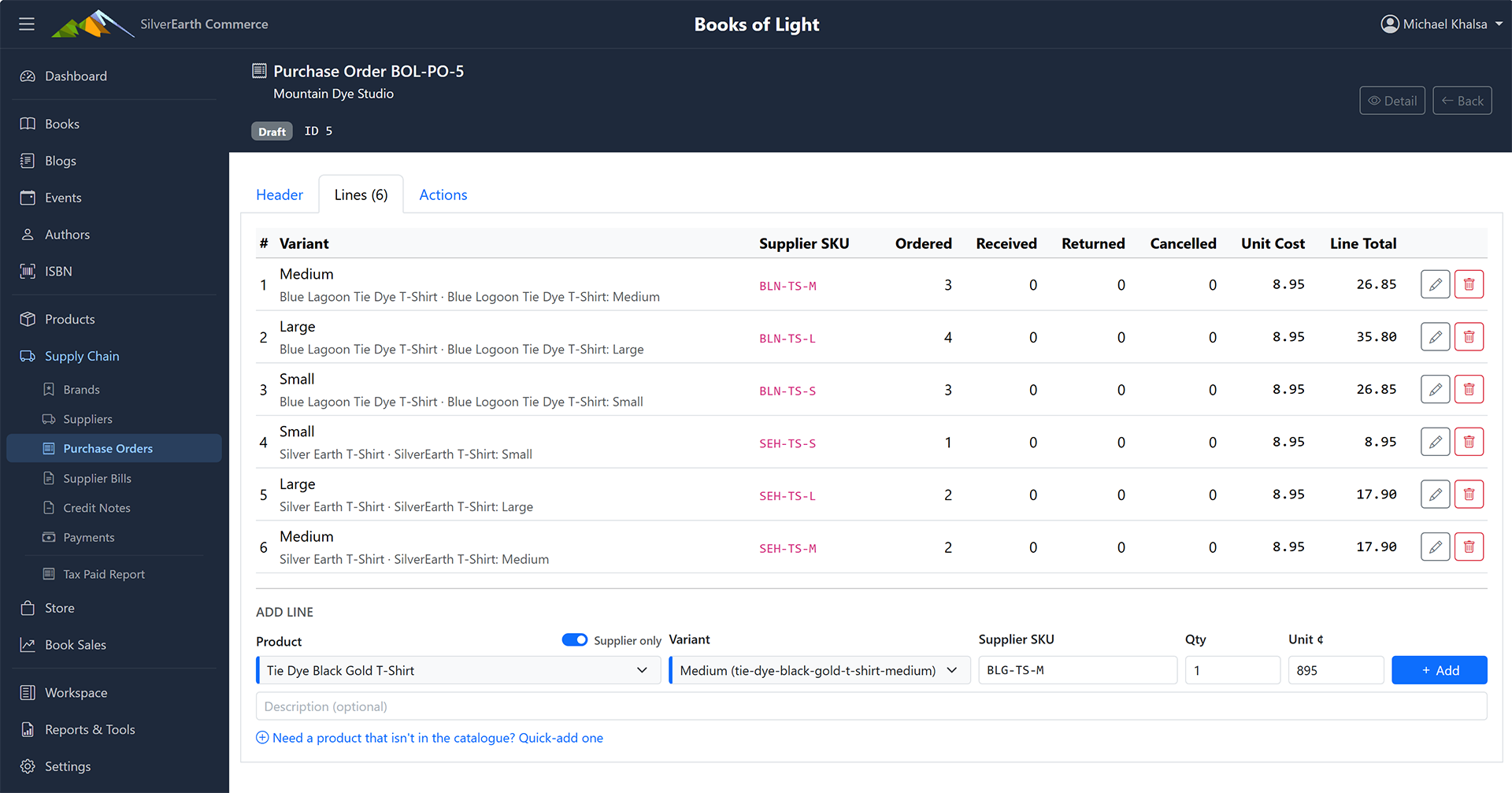
Task: Collapse the Supply Chain section
Action: tap(82, 356)
